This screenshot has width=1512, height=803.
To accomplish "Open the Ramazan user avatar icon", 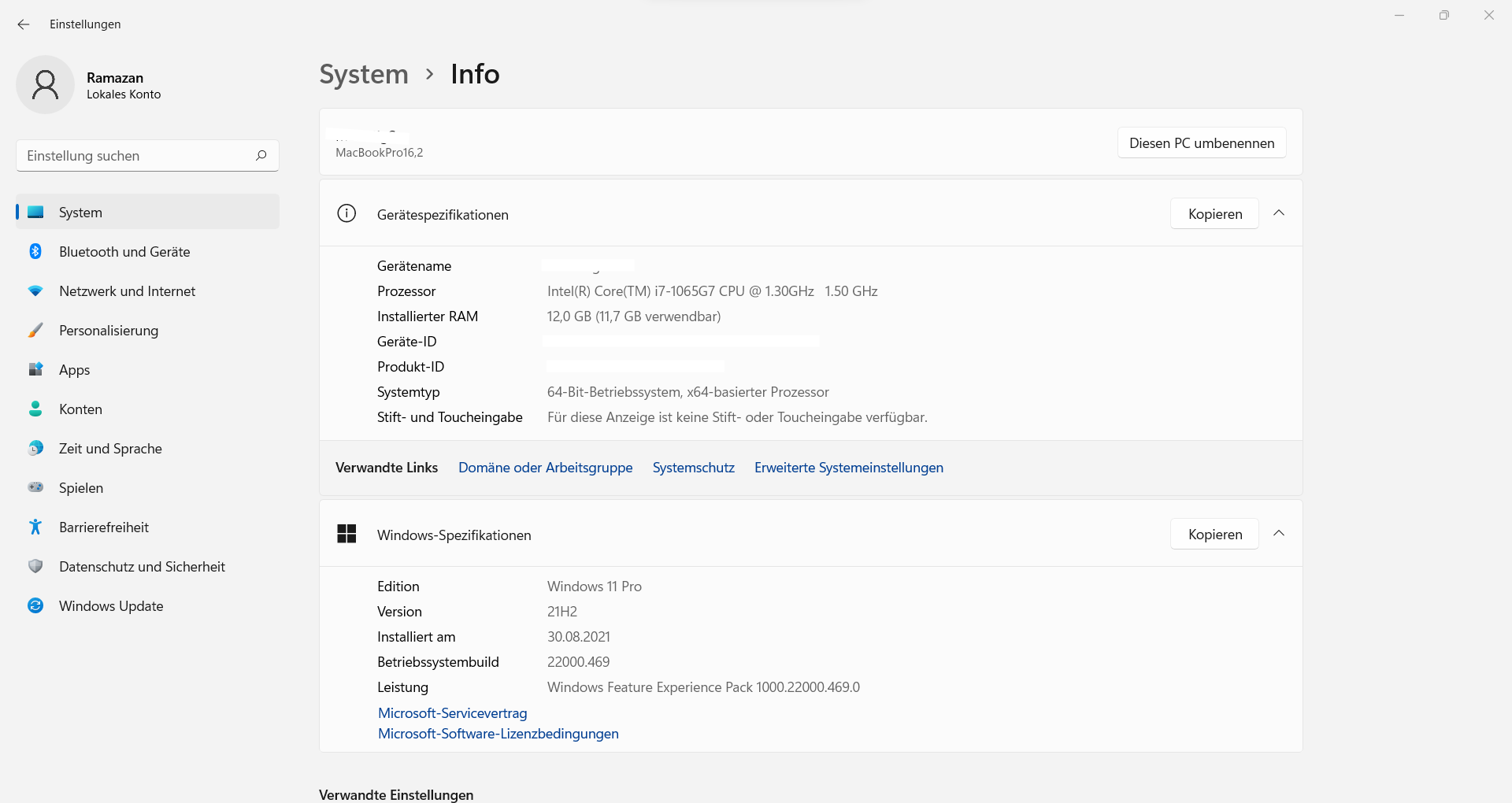I will pos(45,84).
